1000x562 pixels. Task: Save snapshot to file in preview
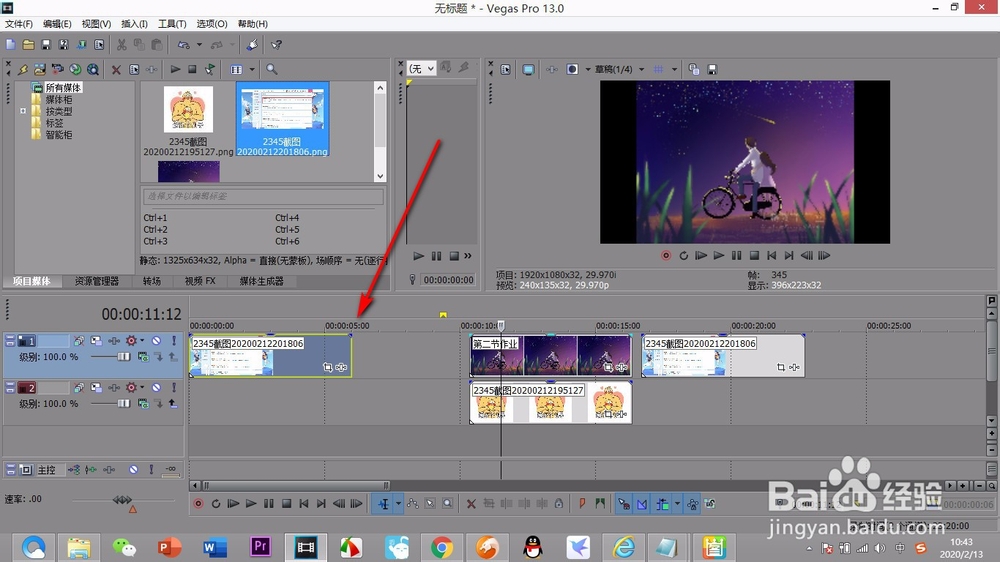(712, 70)
